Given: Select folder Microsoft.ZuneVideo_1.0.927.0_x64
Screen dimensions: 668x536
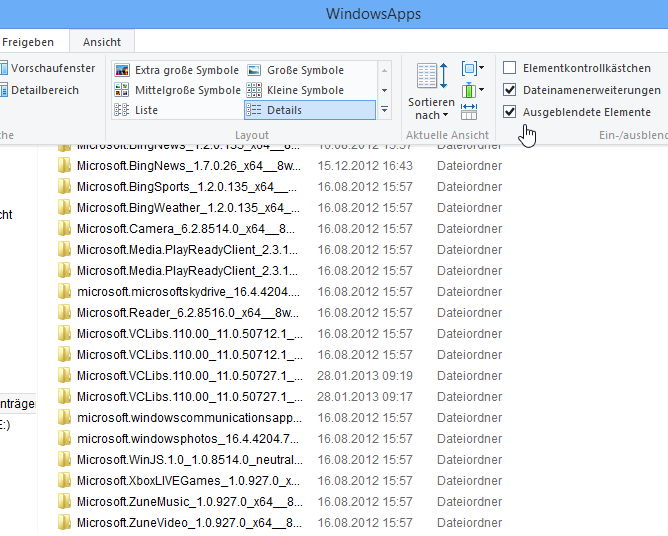Looking at the screenshot, I should tap(189, 523).
